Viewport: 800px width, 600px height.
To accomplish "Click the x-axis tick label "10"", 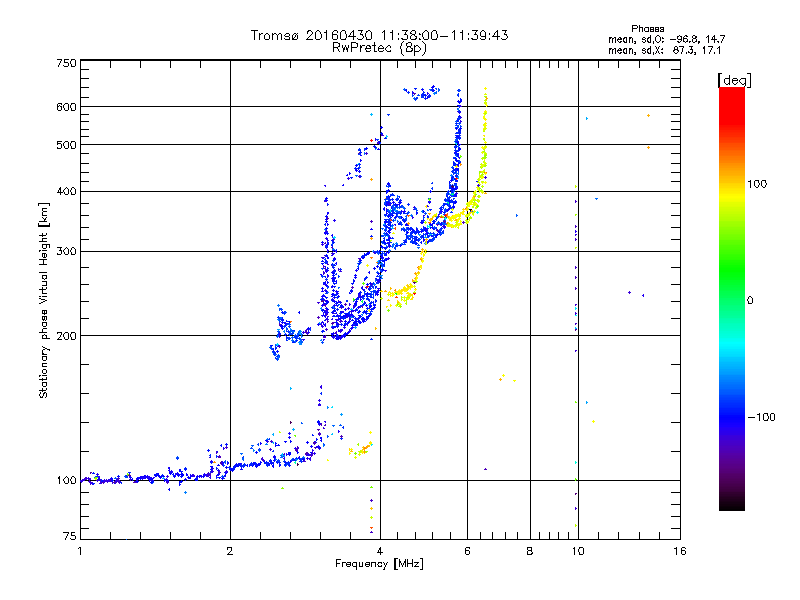I will click(x=578, y=551).
